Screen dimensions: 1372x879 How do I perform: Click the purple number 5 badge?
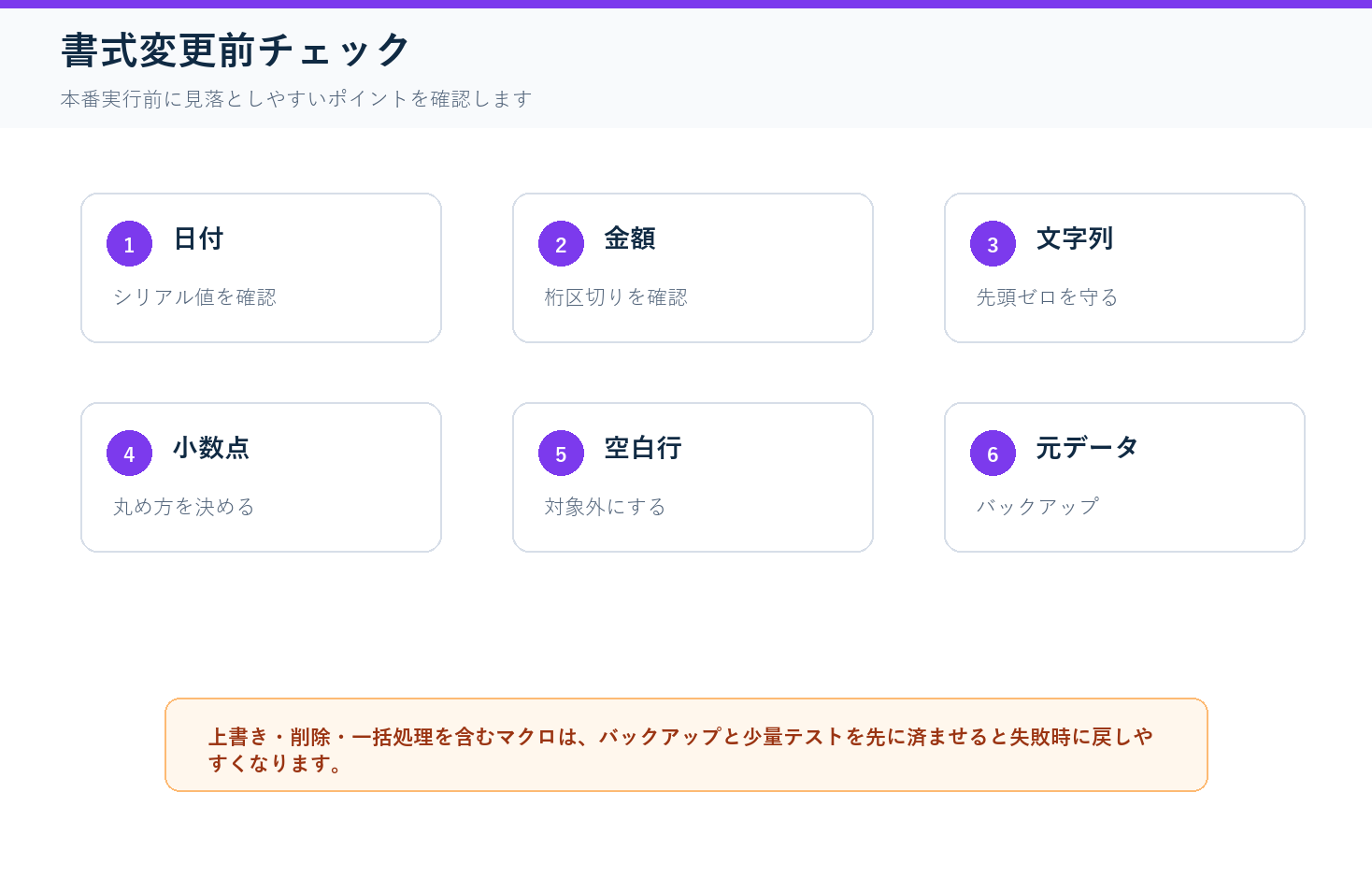coord(561,454)
